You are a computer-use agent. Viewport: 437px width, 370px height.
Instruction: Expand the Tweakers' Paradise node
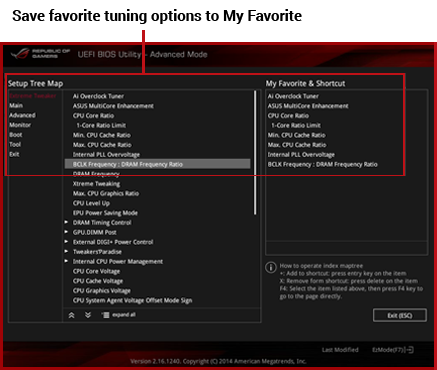click(x=66, y=251)
